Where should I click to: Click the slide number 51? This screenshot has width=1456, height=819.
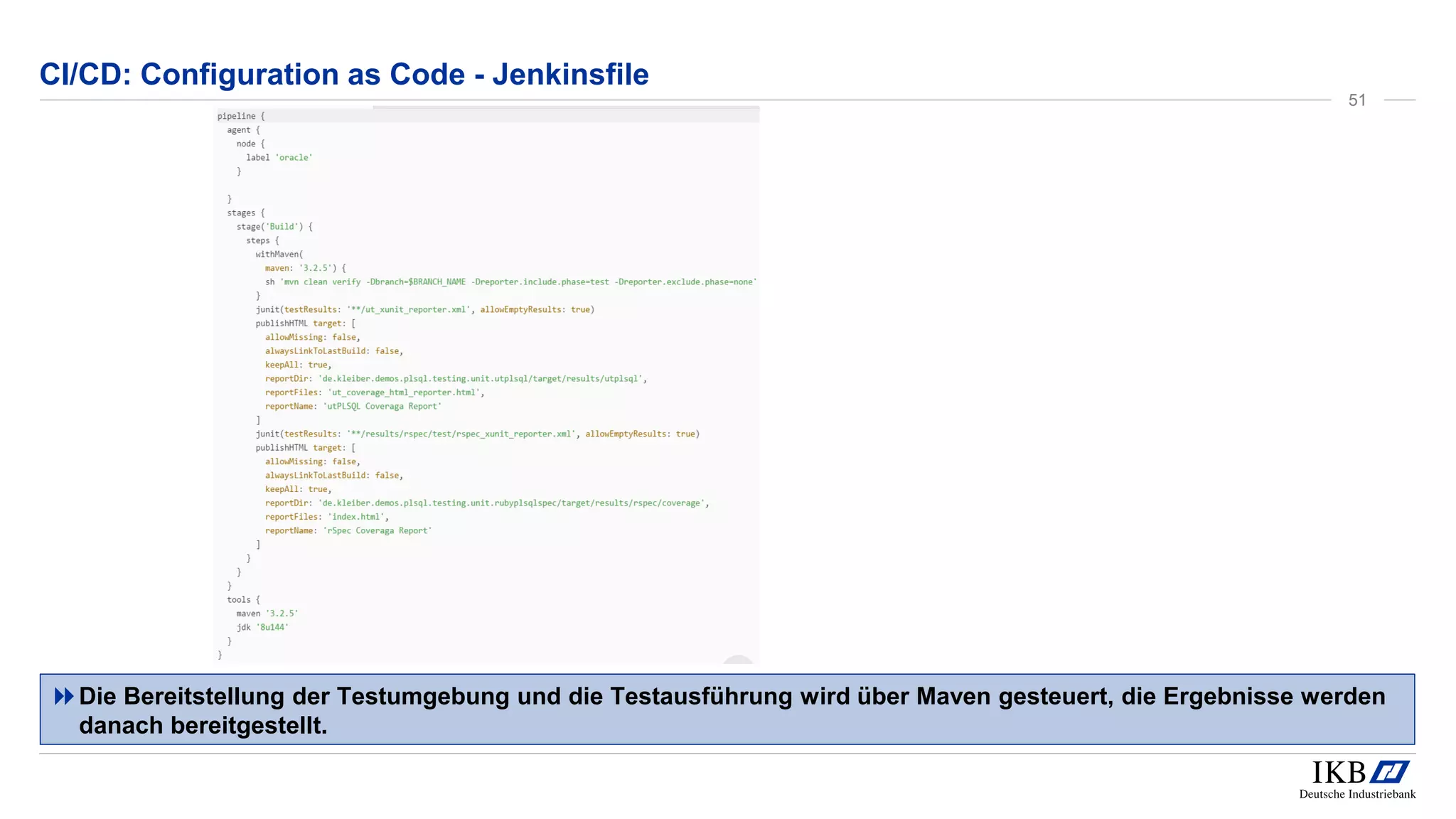click(x=1357, y=100)
